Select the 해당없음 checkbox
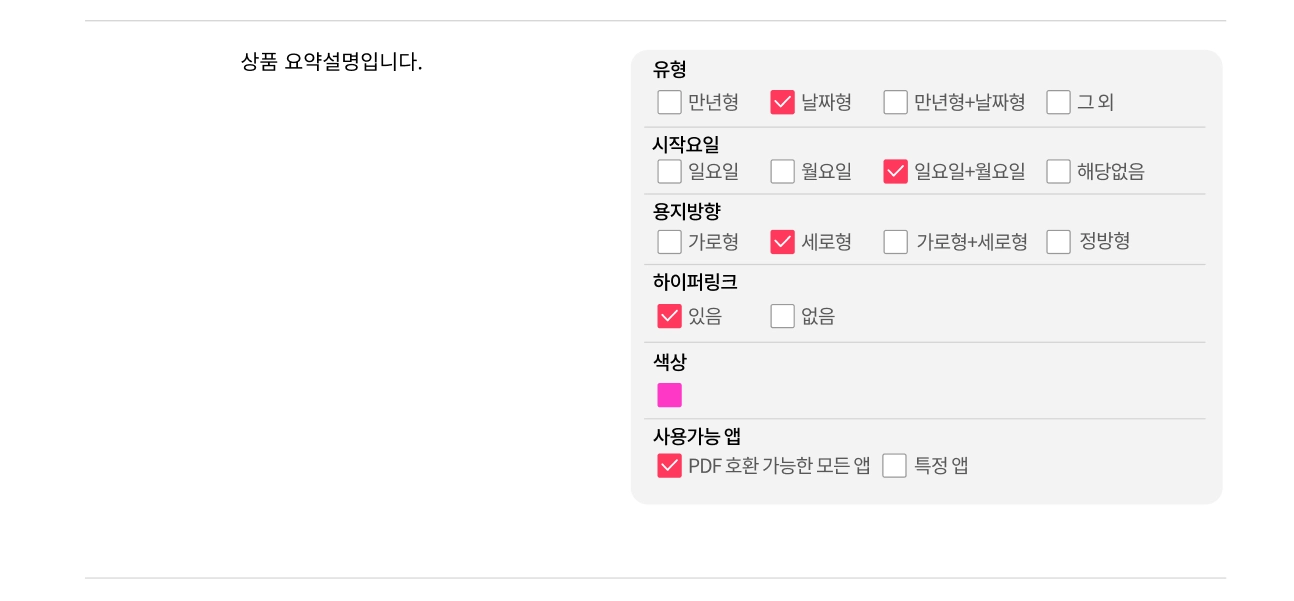Viewport: 1294px width, 601px height. click(1058, 171)
